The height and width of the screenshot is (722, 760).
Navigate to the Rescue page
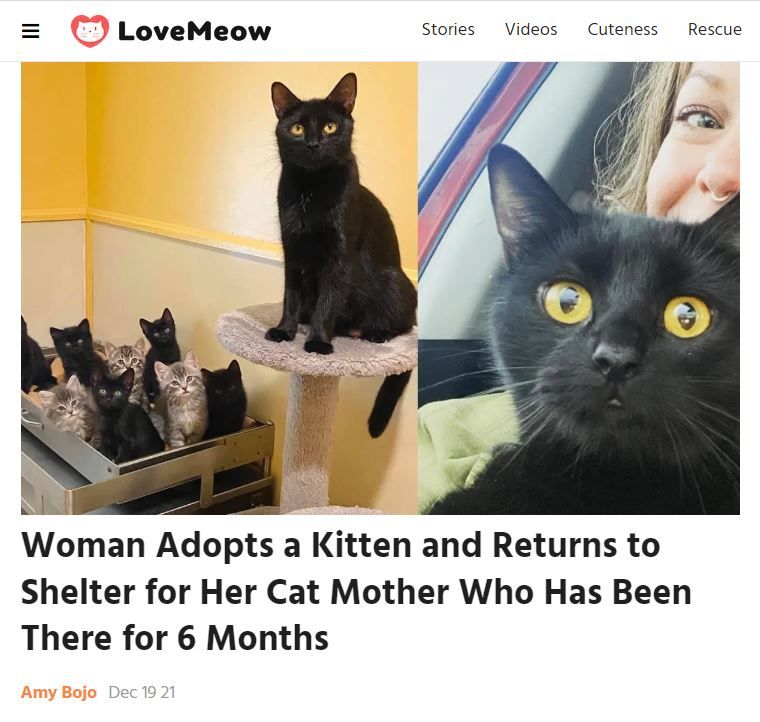click(x=714, y=29)
